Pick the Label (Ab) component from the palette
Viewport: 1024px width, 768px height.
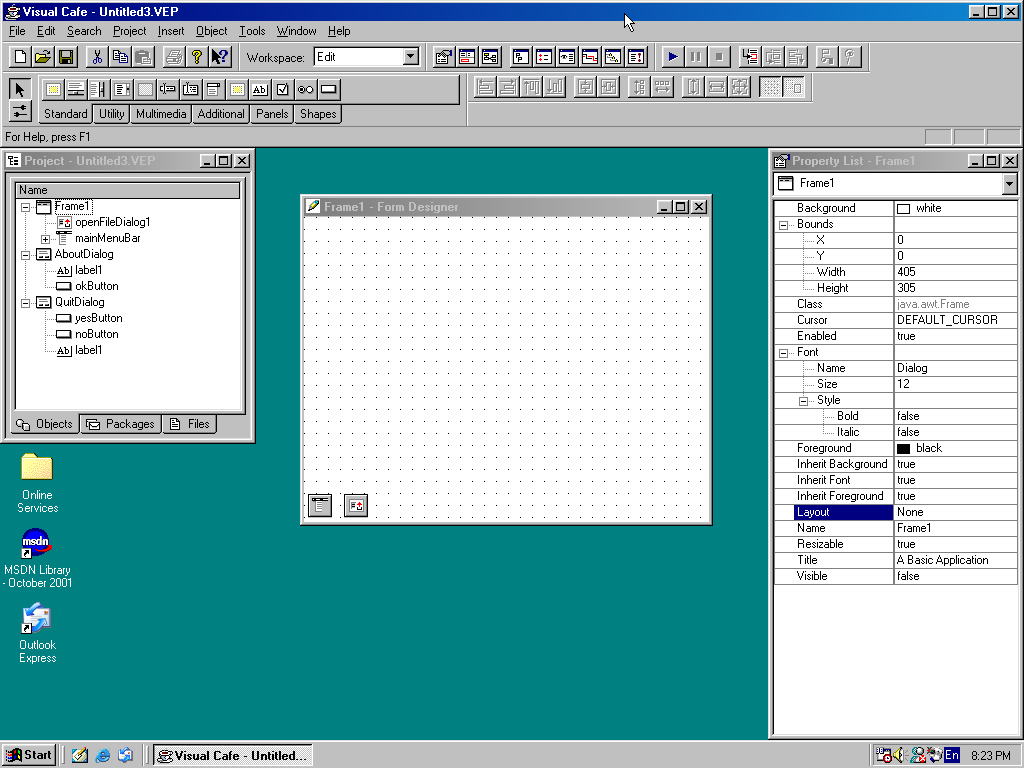coord(260,89)
